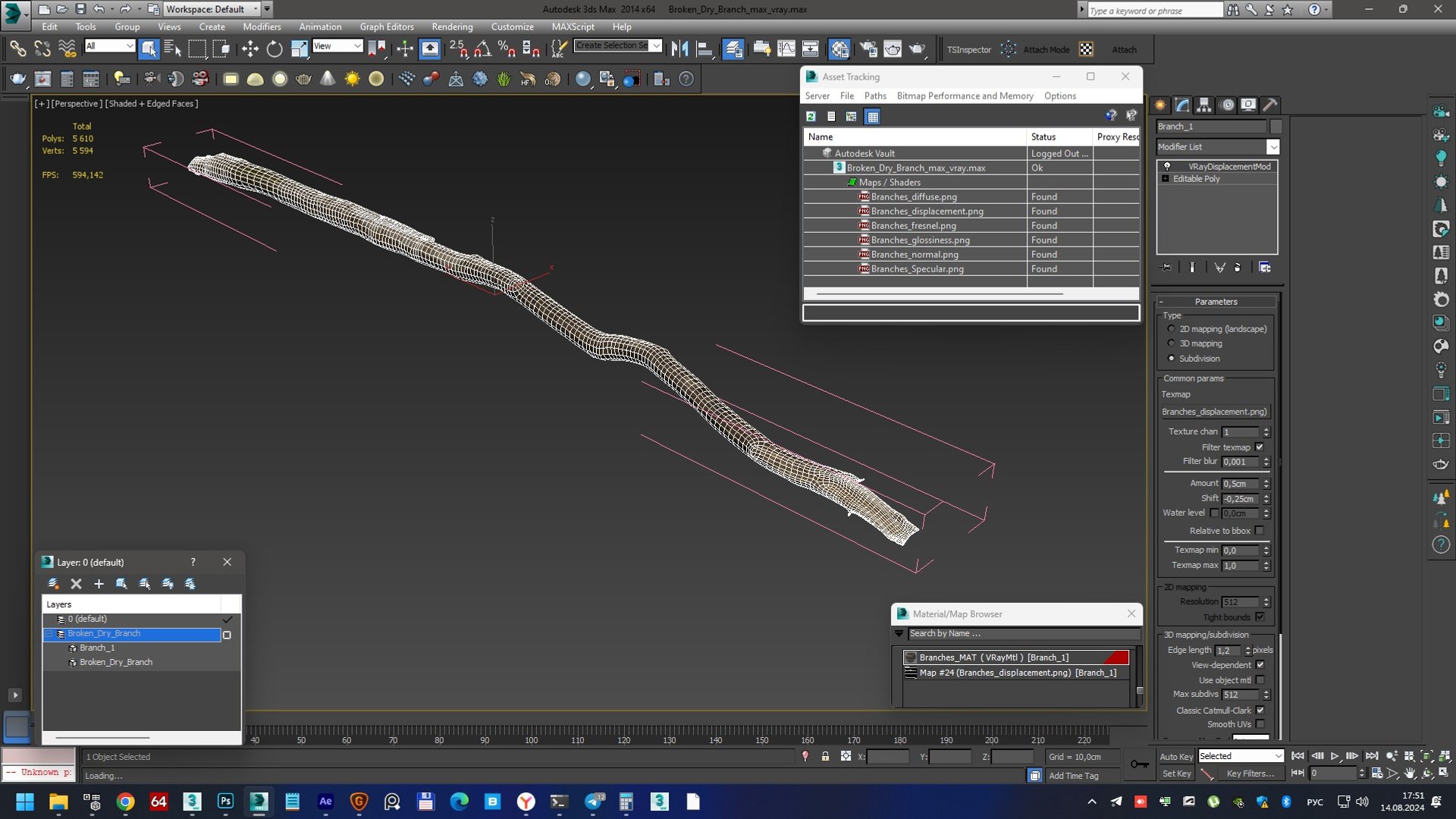Activate the Select and Uniform Scale tool
The width and height of the screenshot is (1456, 819).
(x=300, y=49)
